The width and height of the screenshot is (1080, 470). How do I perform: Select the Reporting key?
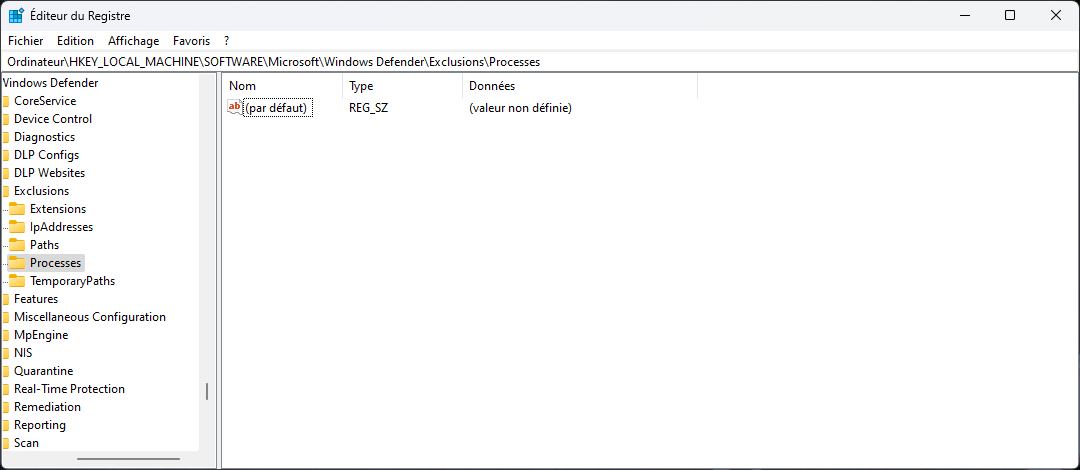point(40,424)
